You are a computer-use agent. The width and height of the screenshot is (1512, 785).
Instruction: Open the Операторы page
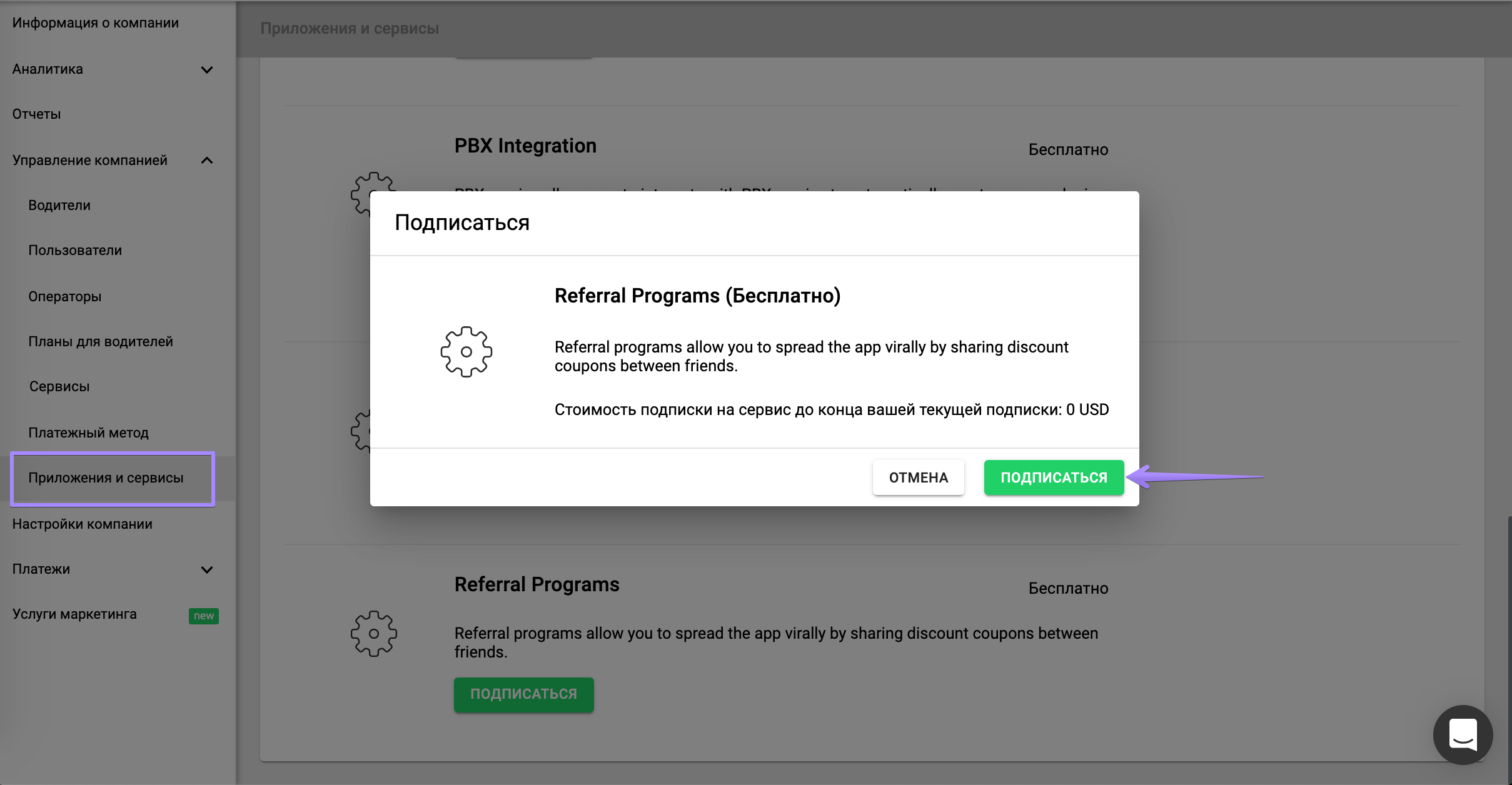click(x=65, y=297)
